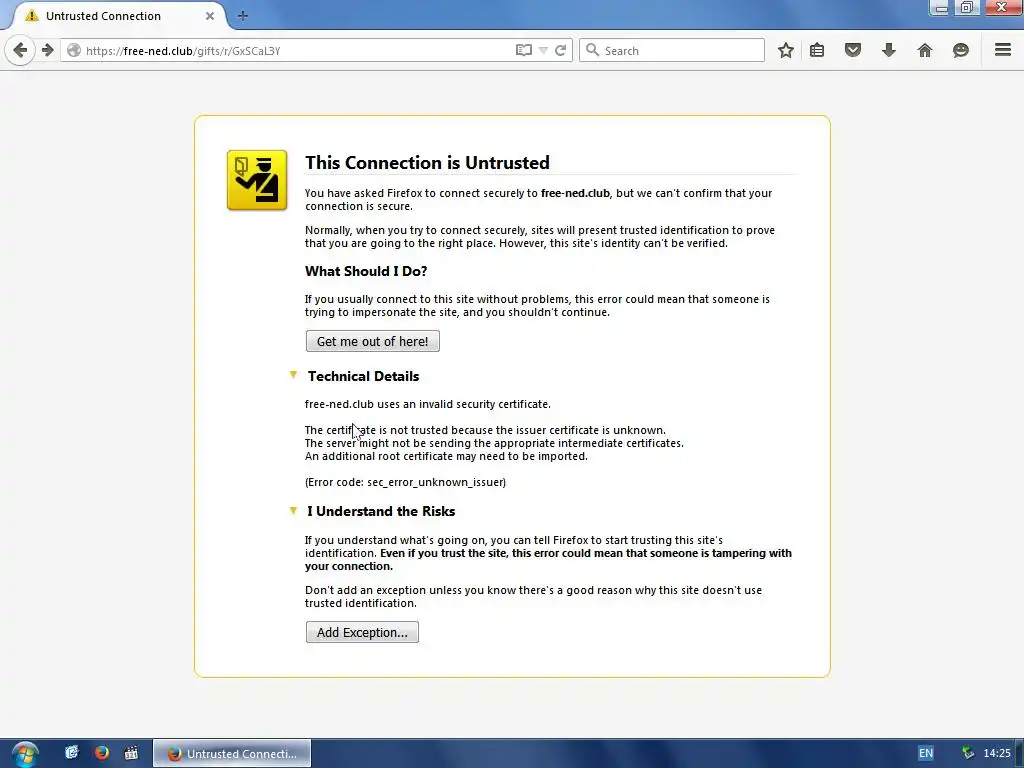Click the forward navigation arrow
This screenshot has width=1024, height=768.
coord(47,50)
